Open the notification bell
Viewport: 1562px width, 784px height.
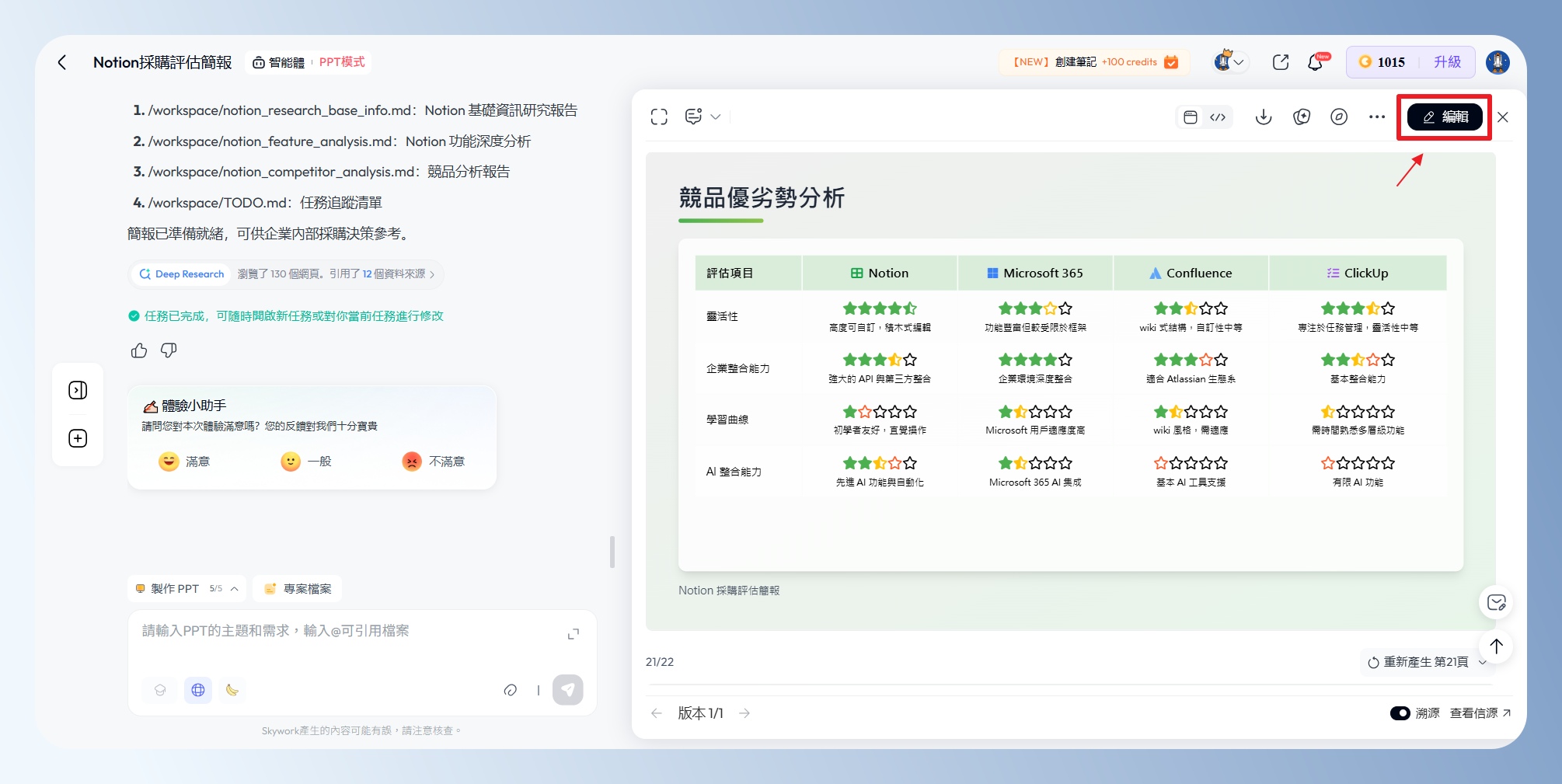[x=1316, y=62]
